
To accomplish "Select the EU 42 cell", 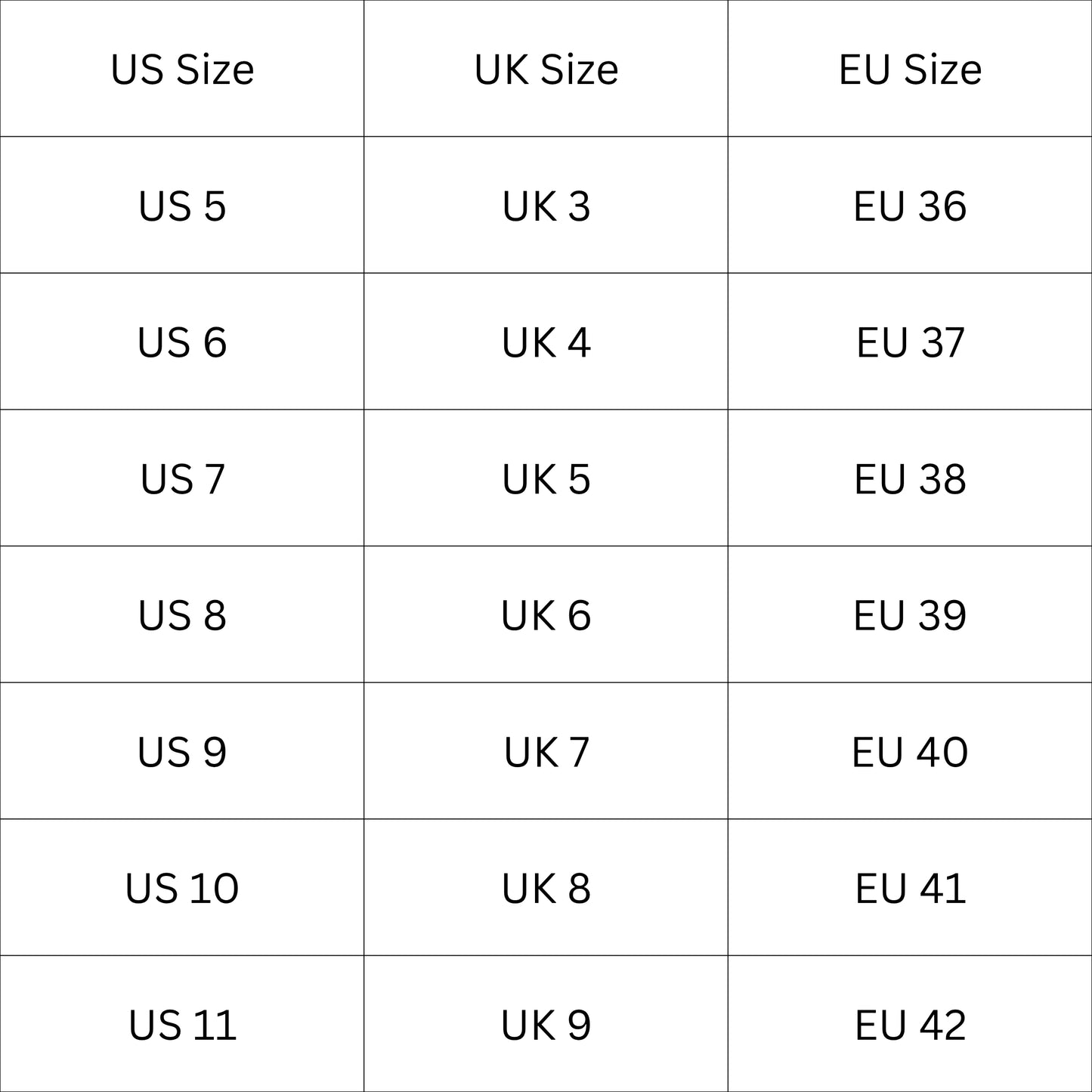I will (x=910, y=1025).
